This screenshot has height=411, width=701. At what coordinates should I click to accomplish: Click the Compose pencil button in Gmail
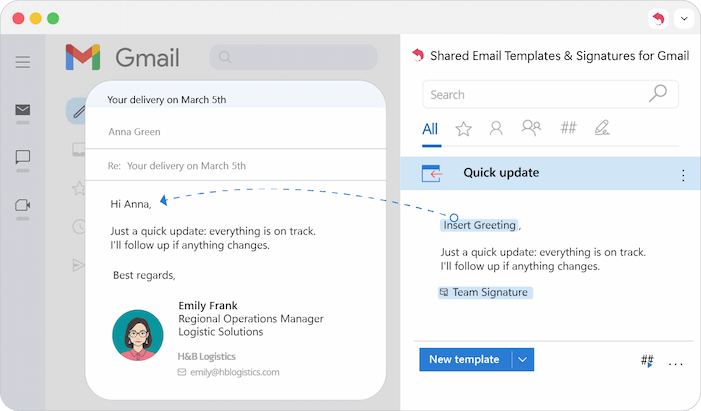pos(78,110)
